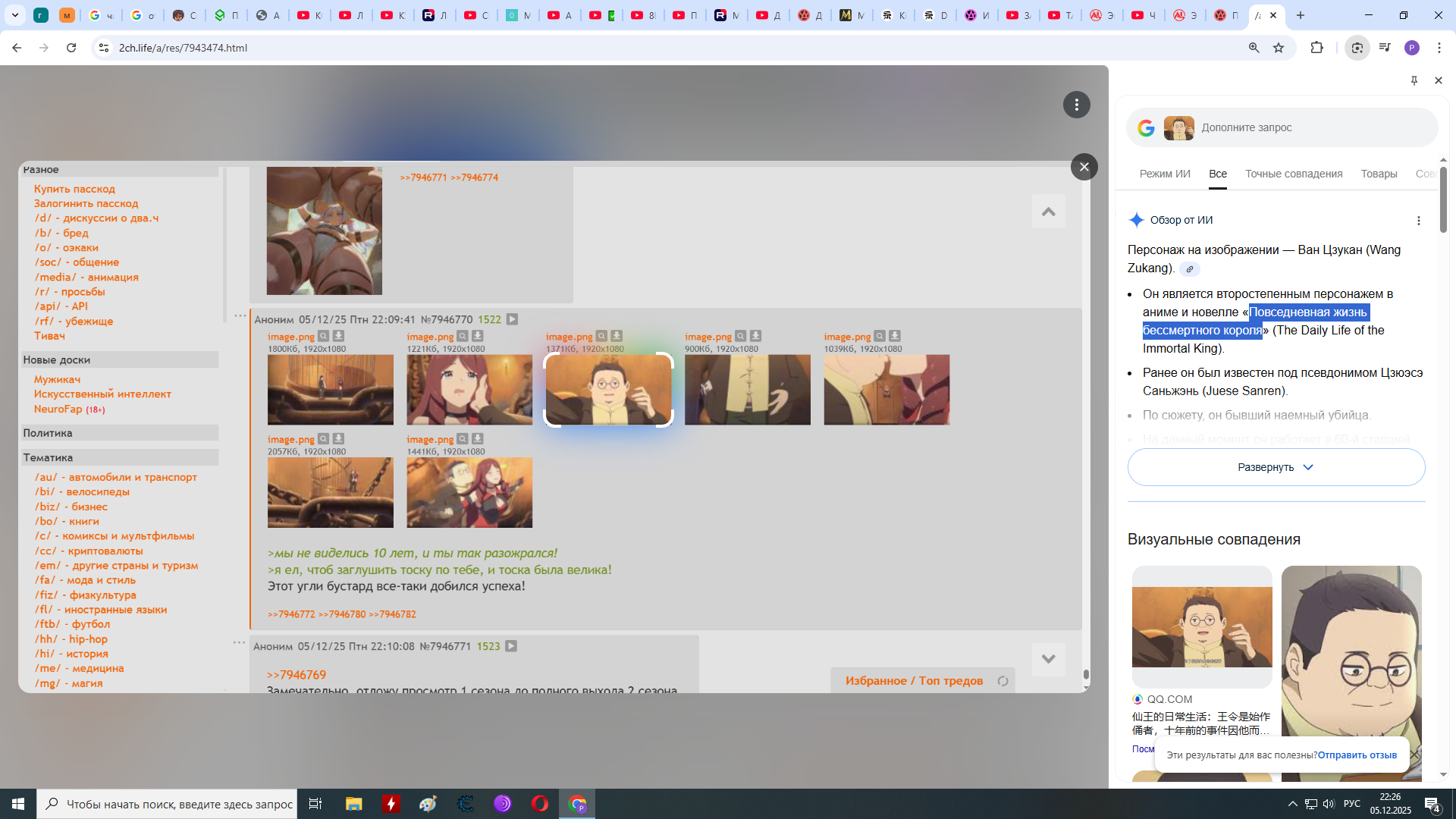The height and width of the screenshot is (819, 1456).
Task: Click the Google Lens icon in the address bar
Action: pyautogui.click(x=1357, y=48)
